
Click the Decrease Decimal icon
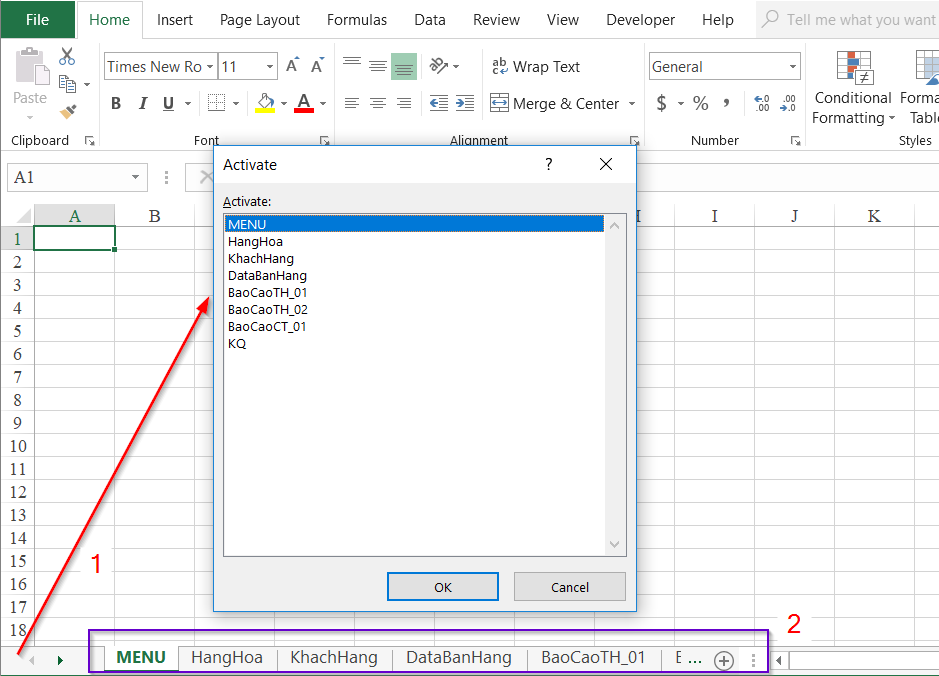[x=788, y=103]
